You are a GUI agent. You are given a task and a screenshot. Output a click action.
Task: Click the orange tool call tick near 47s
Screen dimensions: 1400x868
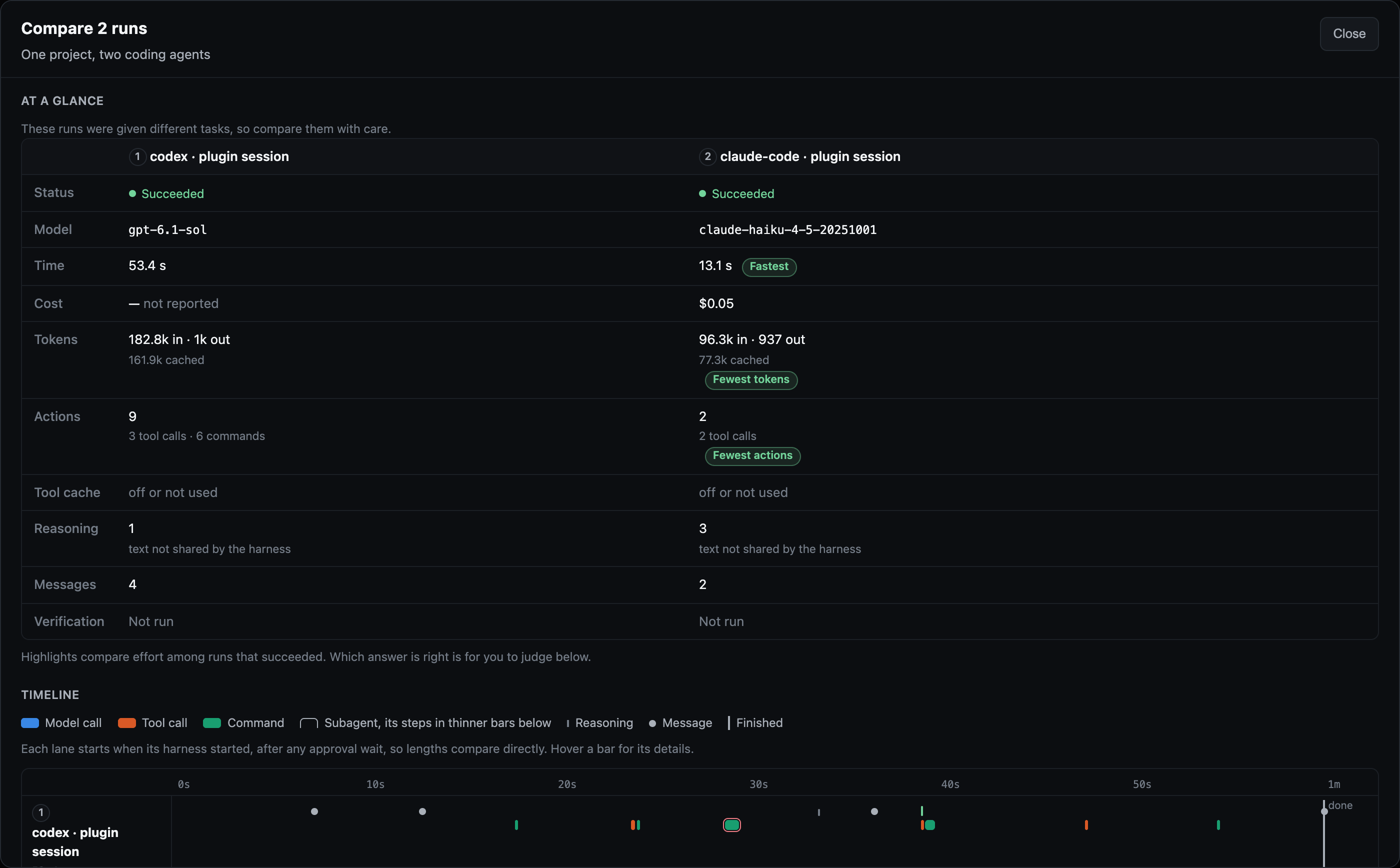pyautogui.click(x=1086, y=825)
